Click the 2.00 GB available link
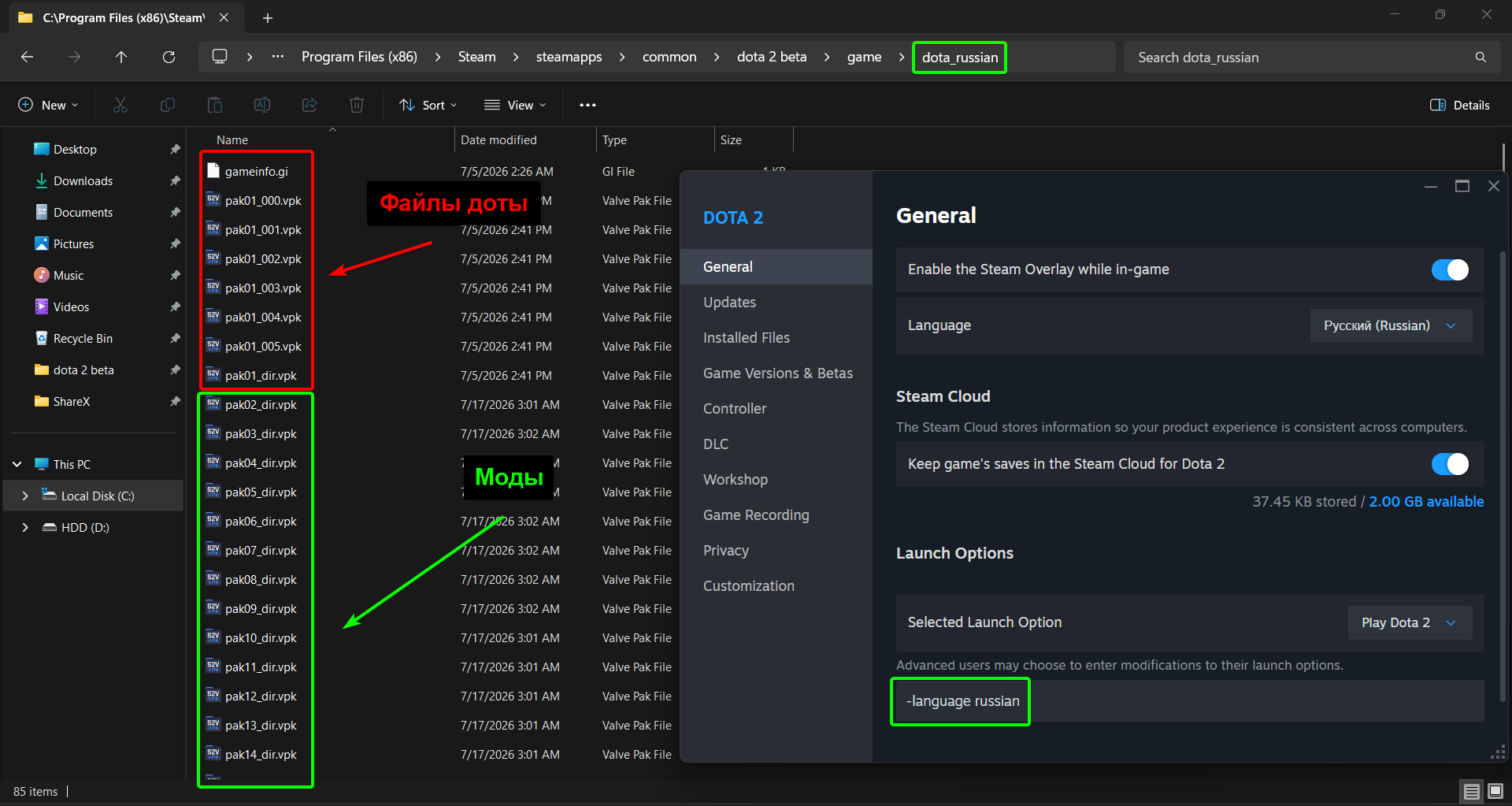Screen dimensions: 1512x806 [1426, 501]
